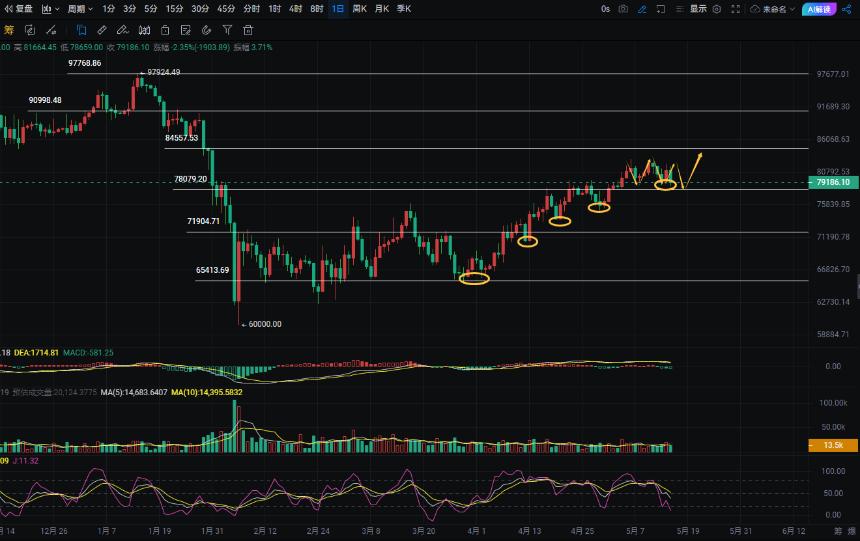Enter fullscreen with the expand icon
860x541 pixels.
coord(735,9)
